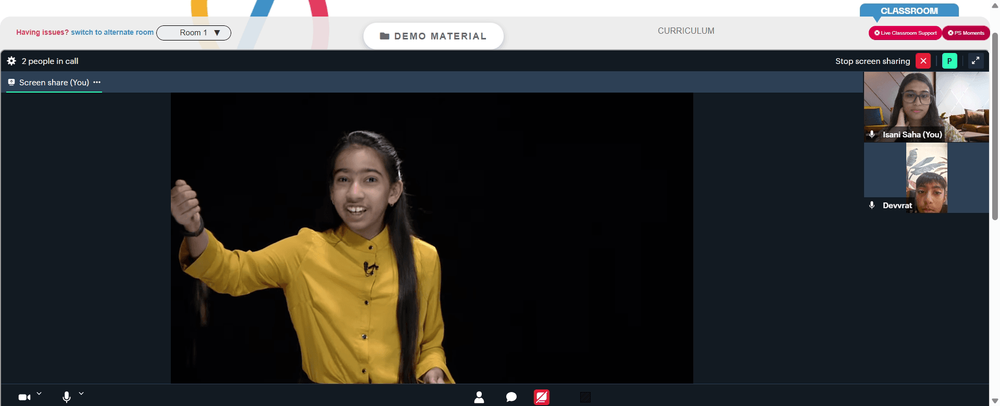Open the participants list person icon
This screenshot has width=1000, height=406.
tap(479, 398)
